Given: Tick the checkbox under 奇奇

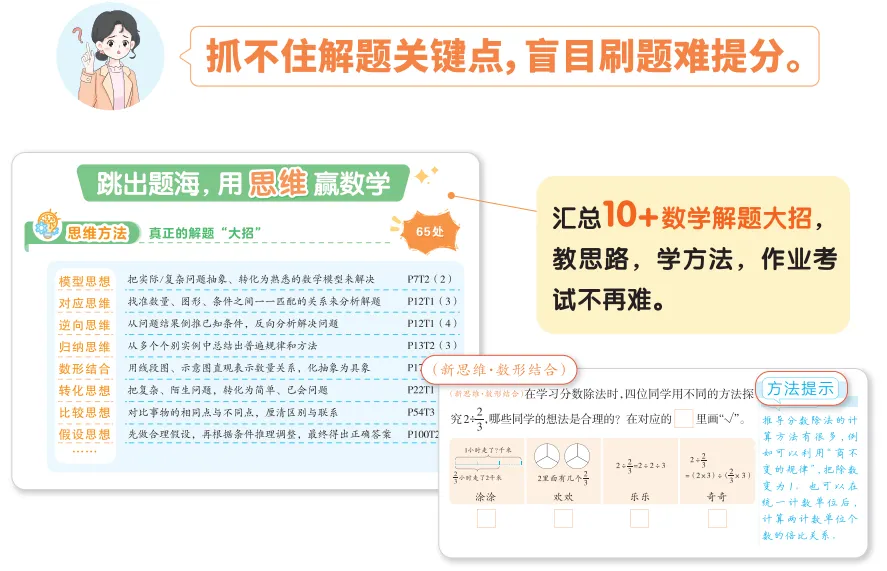Looking at the screenshot, I should [x=717, y=518].
